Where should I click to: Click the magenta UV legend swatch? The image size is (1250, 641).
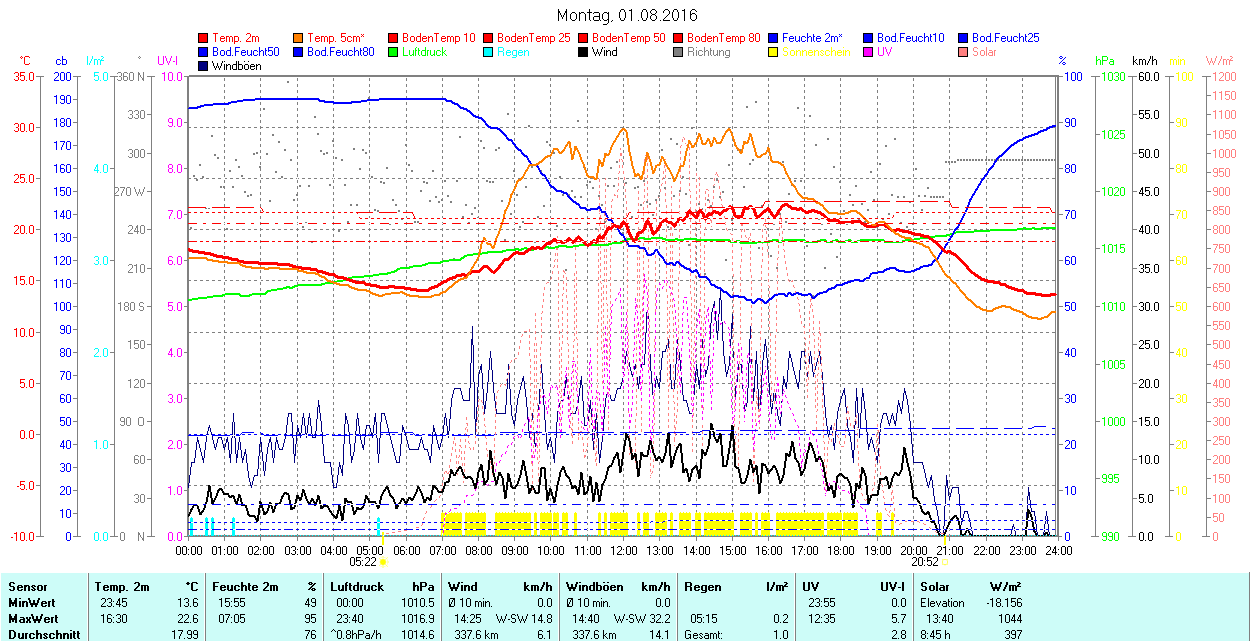coord(869,52)
